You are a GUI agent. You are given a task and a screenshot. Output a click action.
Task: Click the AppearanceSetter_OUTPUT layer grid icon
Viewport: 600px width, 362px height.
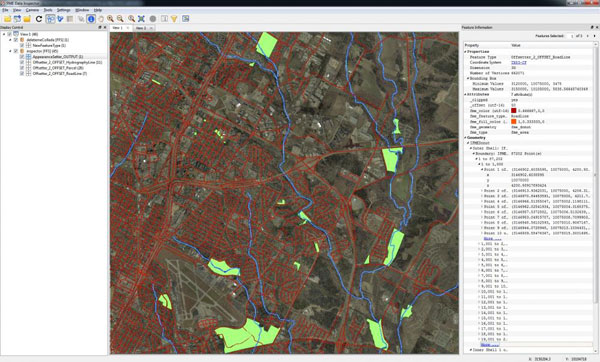click(28, 57)
